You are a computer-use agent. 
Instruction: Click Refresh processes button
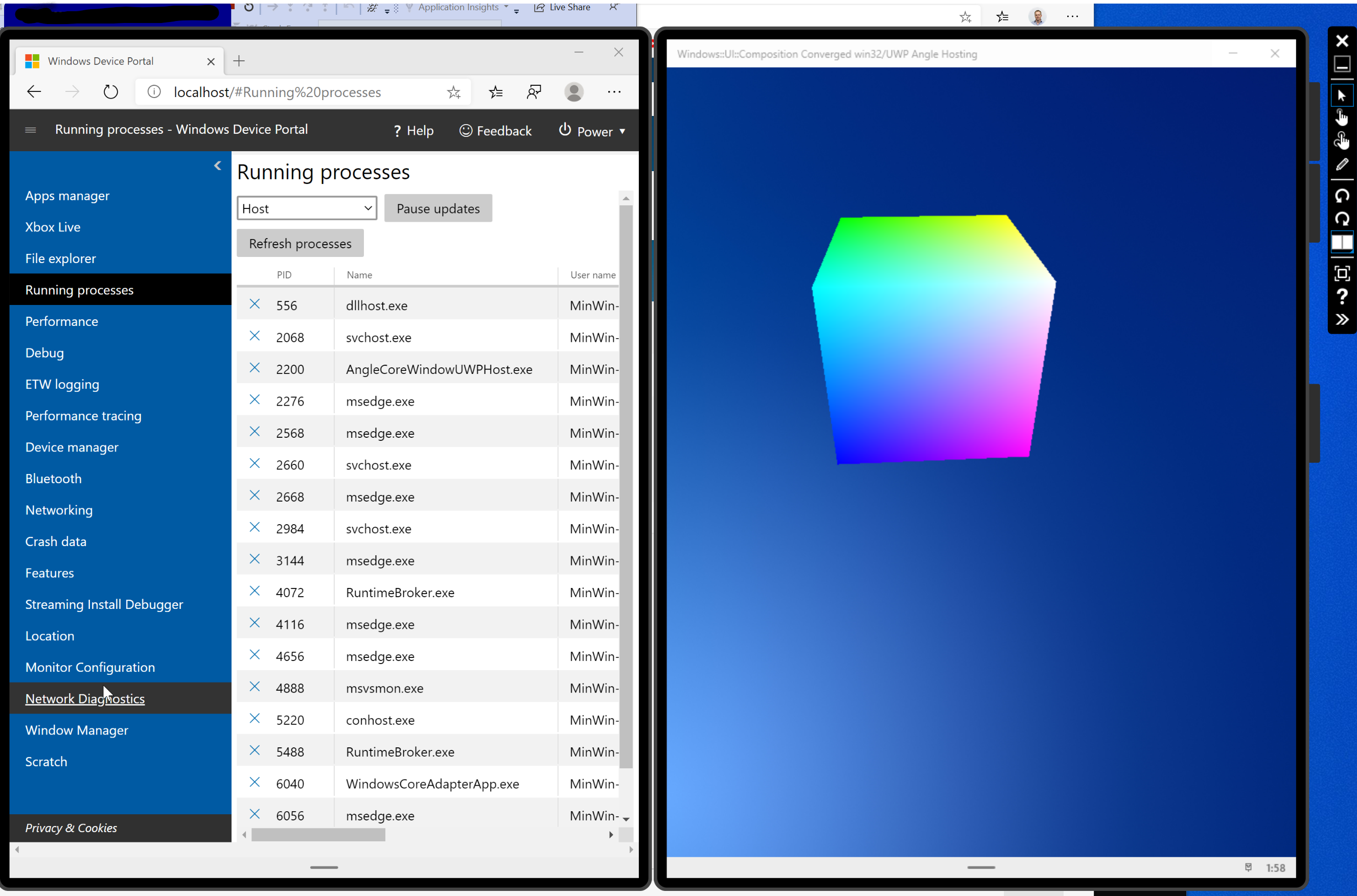[x=300, y=244]
